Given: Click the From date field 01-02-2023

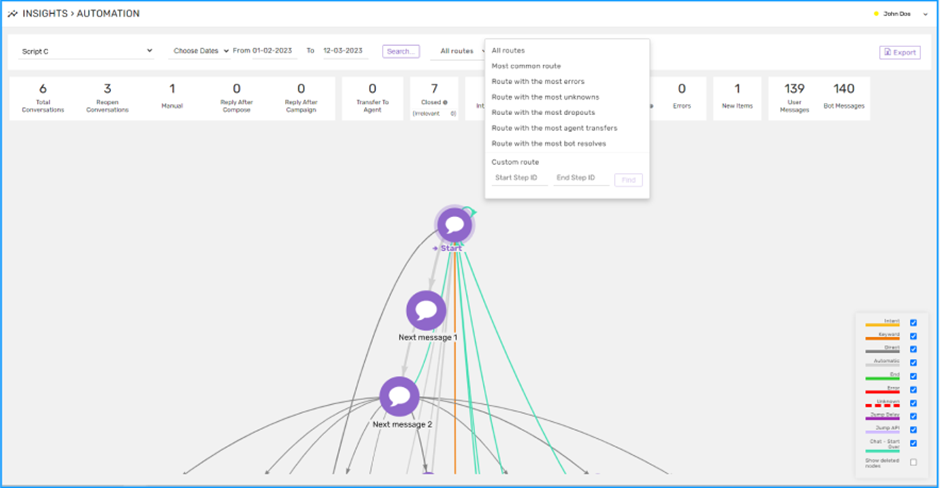Looking at the screenshot, I should (x=274, y=51).
